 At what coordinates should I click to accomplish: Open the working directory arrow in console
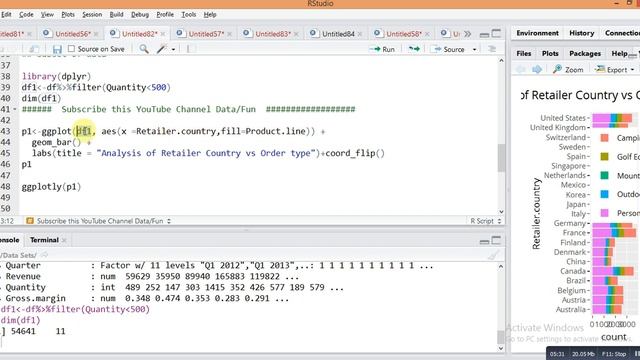point(44,255)
